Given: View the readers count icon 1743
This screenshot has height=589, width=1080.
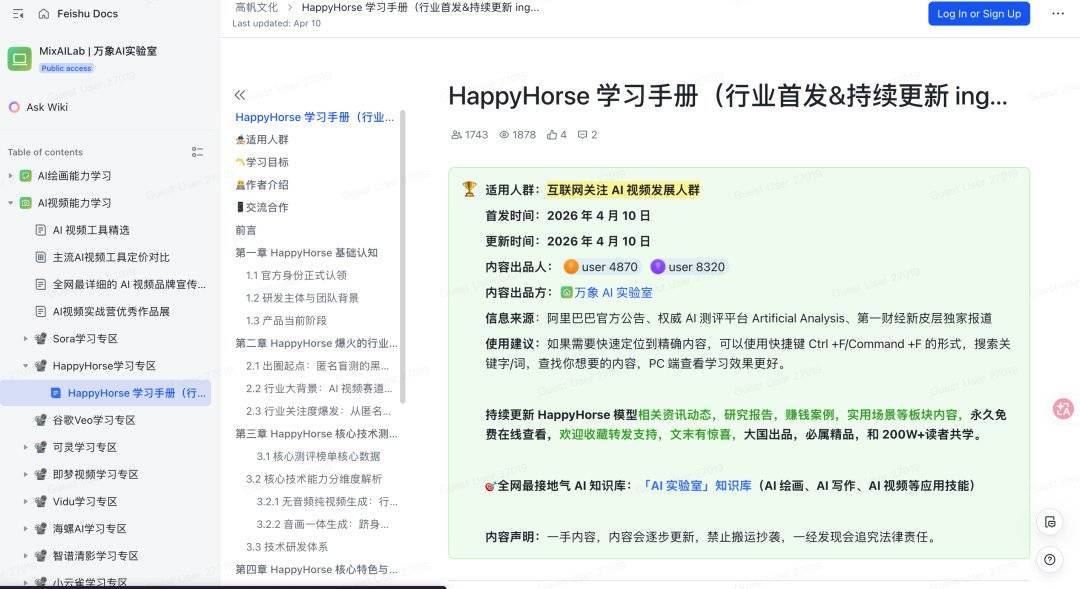Looking at the screenshot, I should tap(456, 135).
